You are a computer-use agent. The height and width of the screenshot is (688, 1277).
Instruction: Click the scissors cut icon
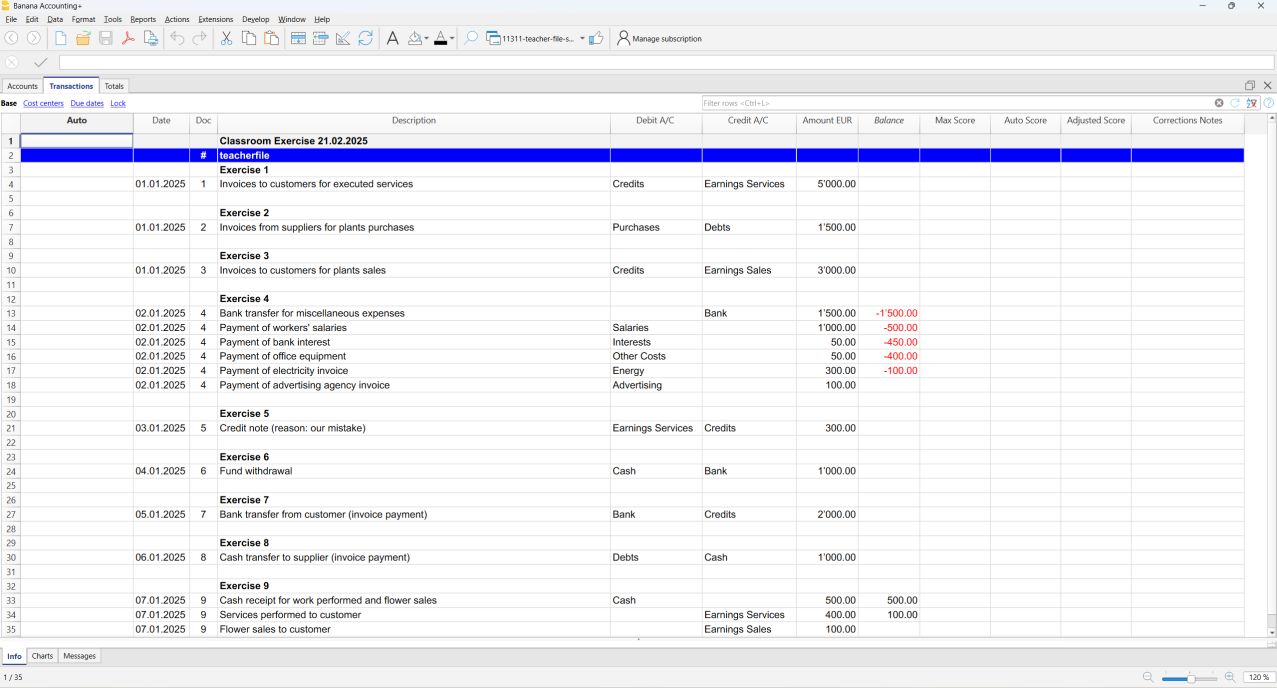coord(226,38)
